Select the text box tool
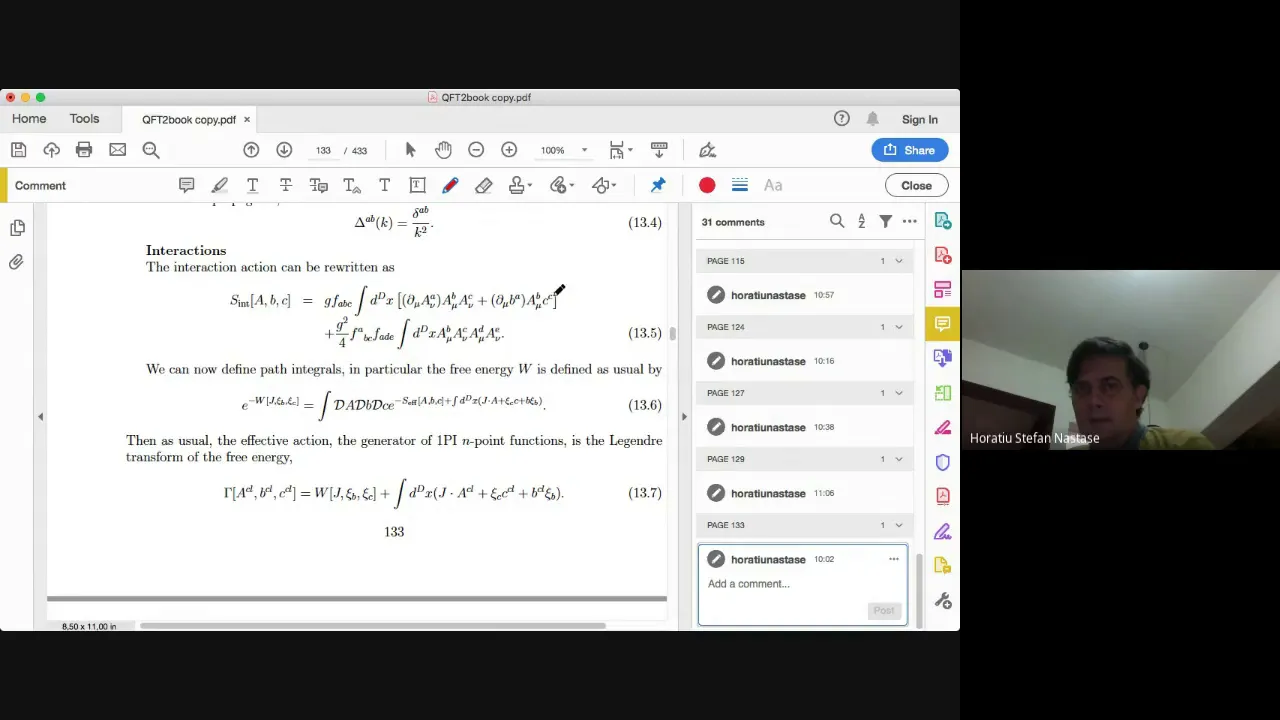 pos(417,185)
